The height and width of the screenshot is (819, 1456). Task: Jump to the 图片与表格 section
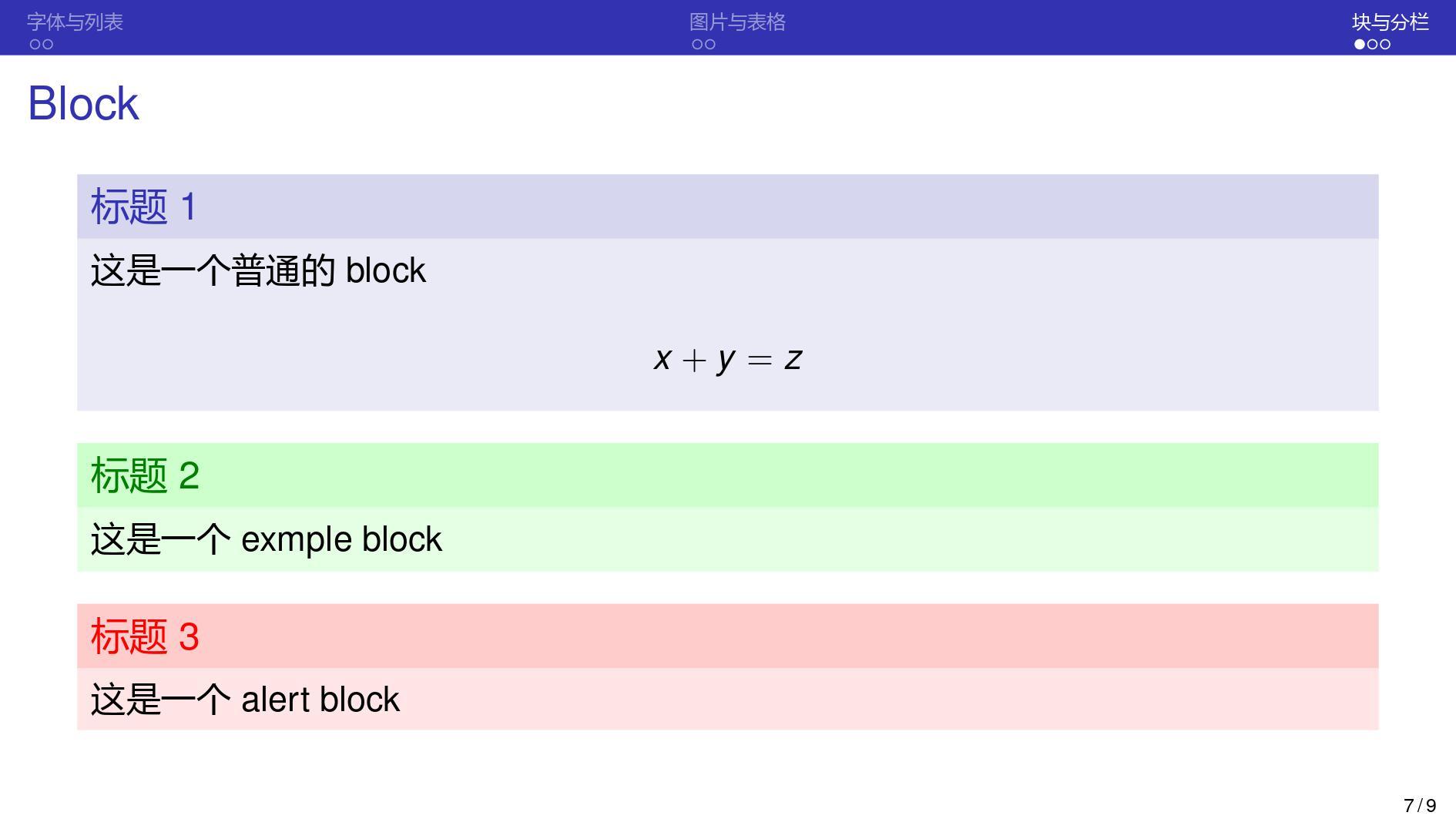point(737,22)
